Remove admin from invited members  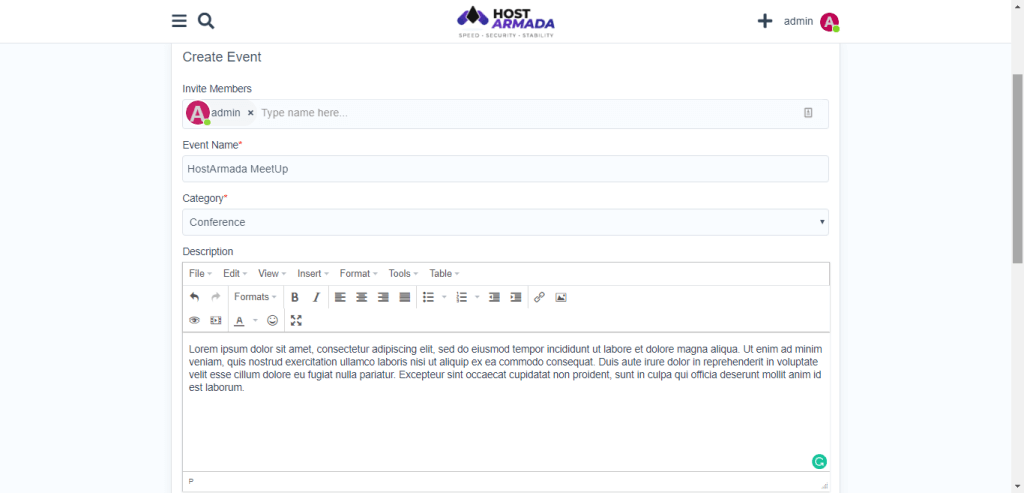point(251,113)
